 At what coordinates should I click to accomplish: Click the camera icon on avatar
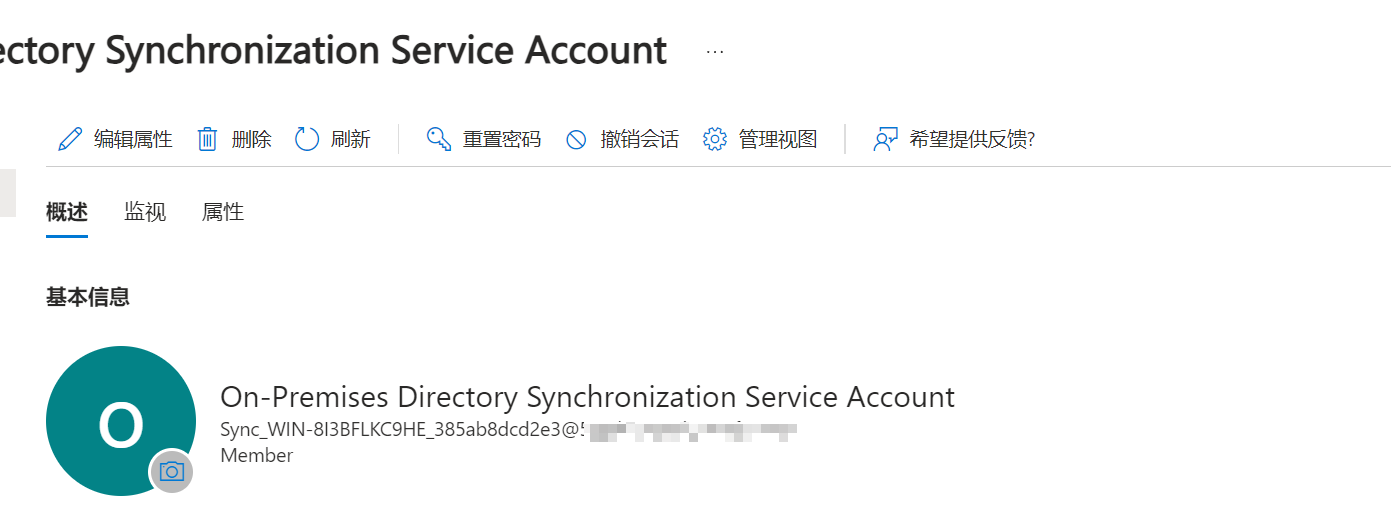(x=172, y=471)
